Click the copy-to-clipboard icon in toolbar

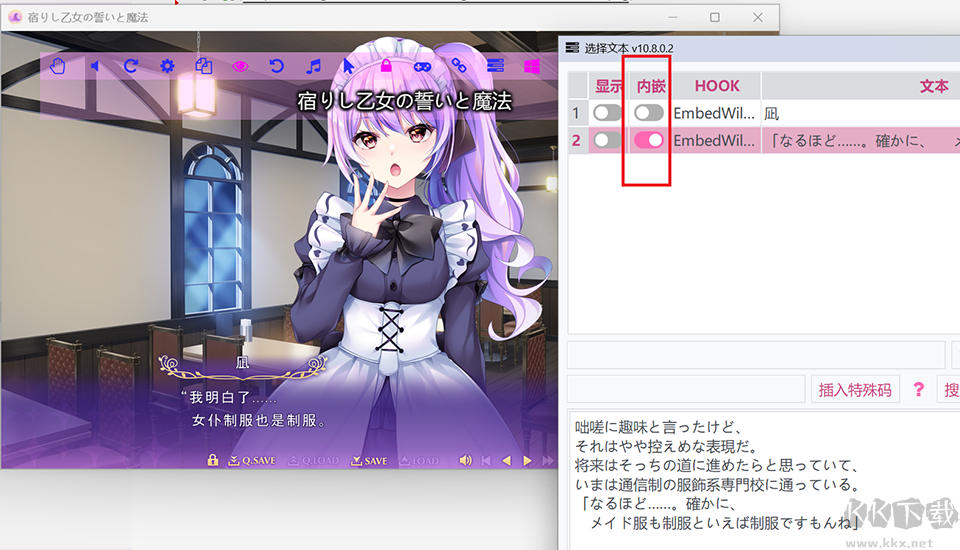tap(203, 66)
